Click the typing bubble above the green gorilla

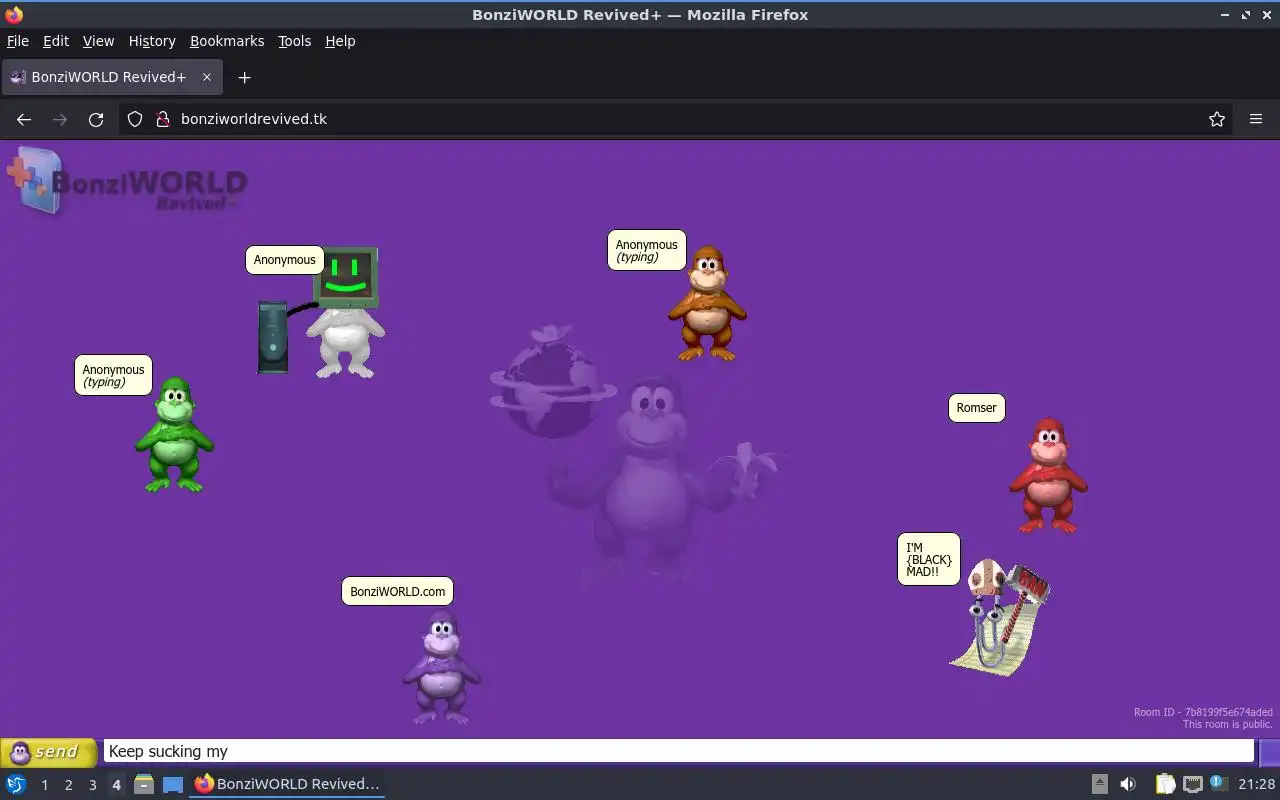tap(114, 375)
